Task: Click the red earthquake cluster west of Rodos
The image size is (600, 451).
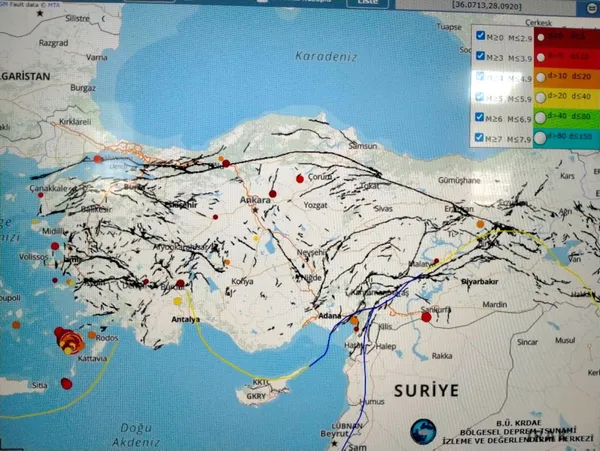Action: tap(69, 340)
